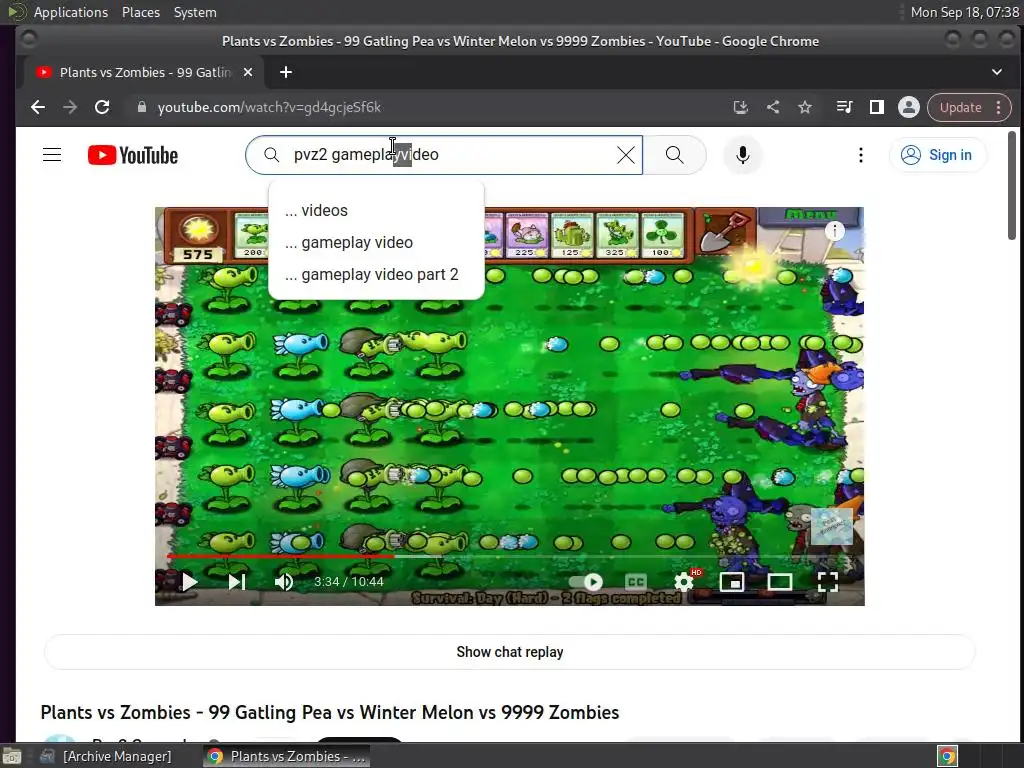Image resolution: width=1024 pixels, height=768 pixels.
Task: Play the video
Action: 189,581
